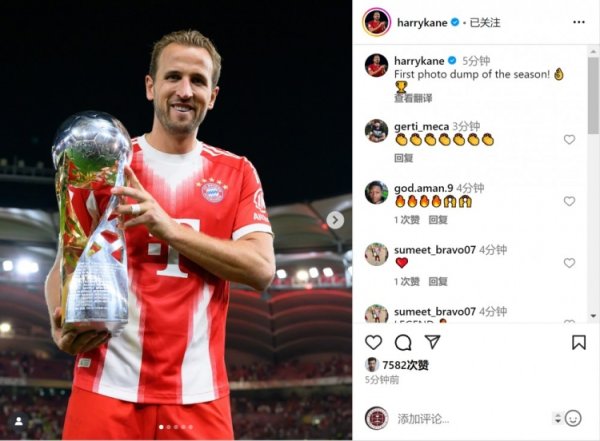This screenshot has height=441, width=600.
Task: Click 已关注 following button
Action: [485, 23]
